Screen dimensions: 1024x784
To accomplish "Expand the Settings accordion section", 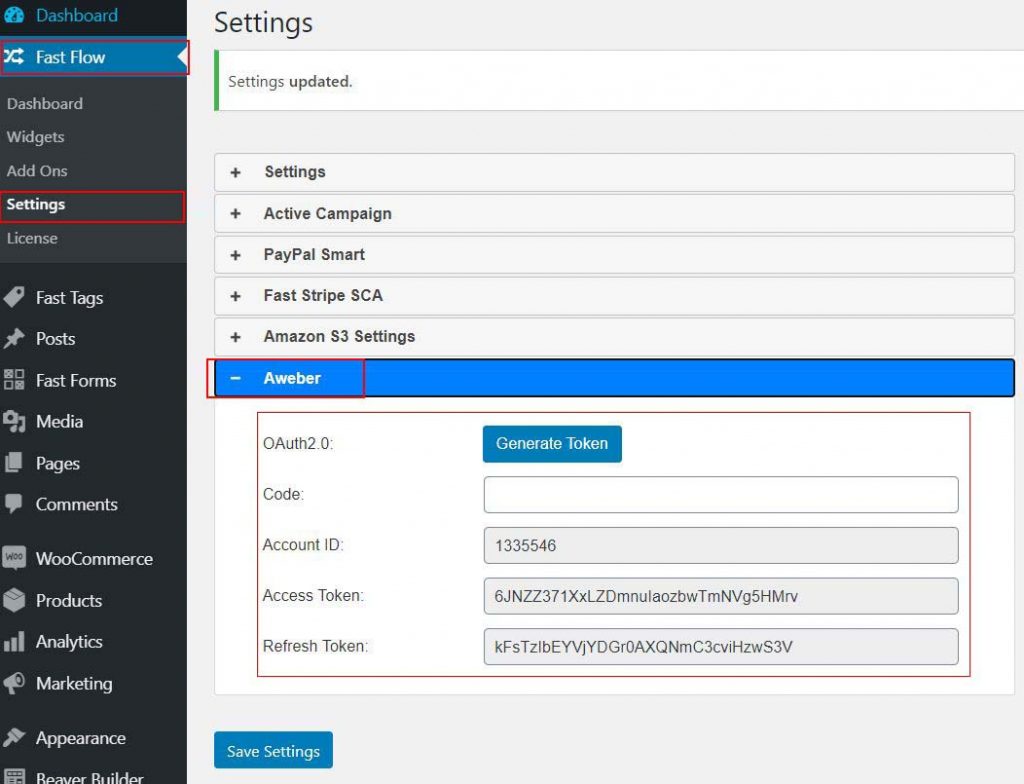I will coord(614,172).
